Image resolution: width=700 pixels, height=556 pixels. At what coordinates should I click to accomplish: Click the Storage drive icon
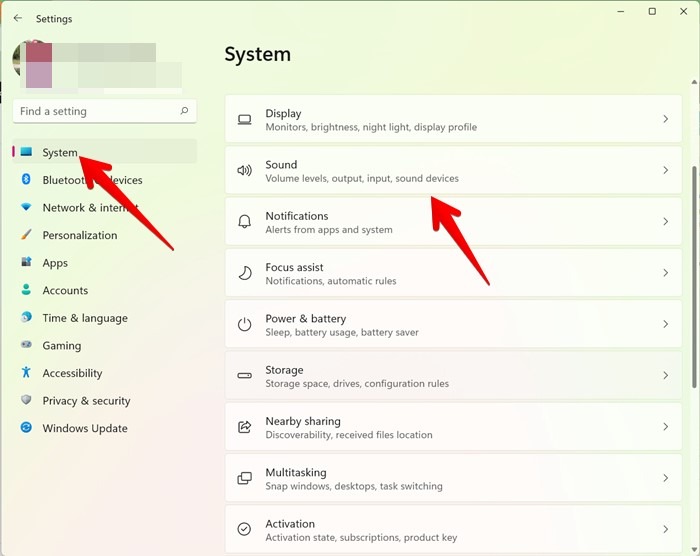pyautogui.click(x=244, y=376)
